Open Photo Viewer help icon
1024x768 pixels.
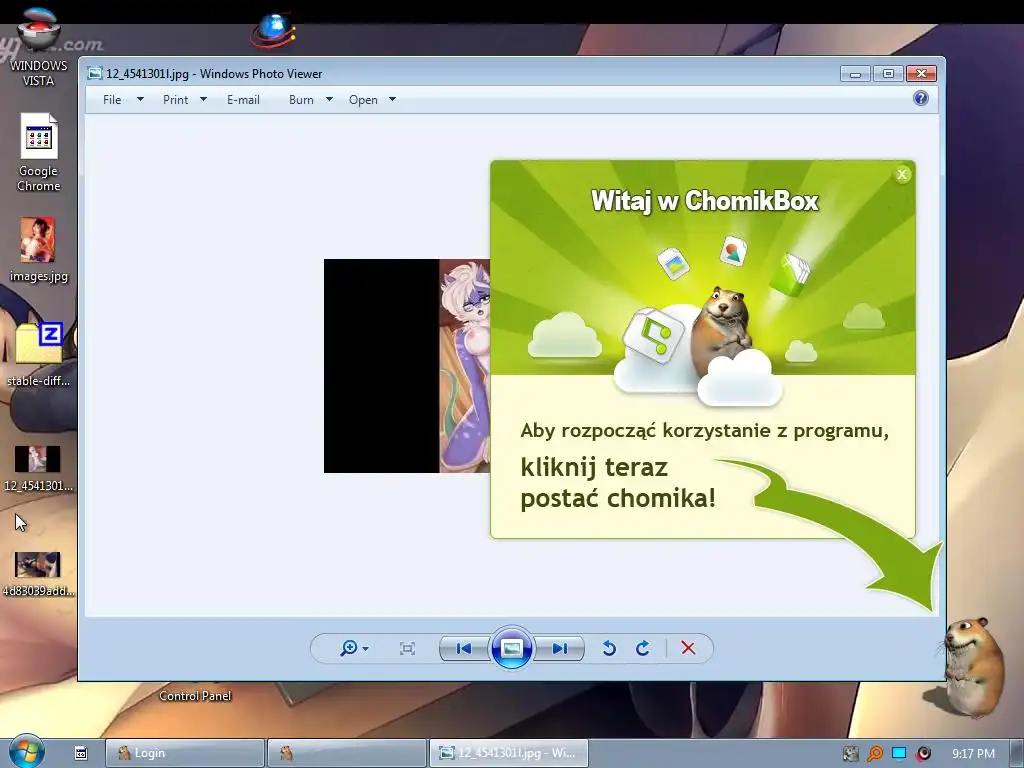point(921,99)
